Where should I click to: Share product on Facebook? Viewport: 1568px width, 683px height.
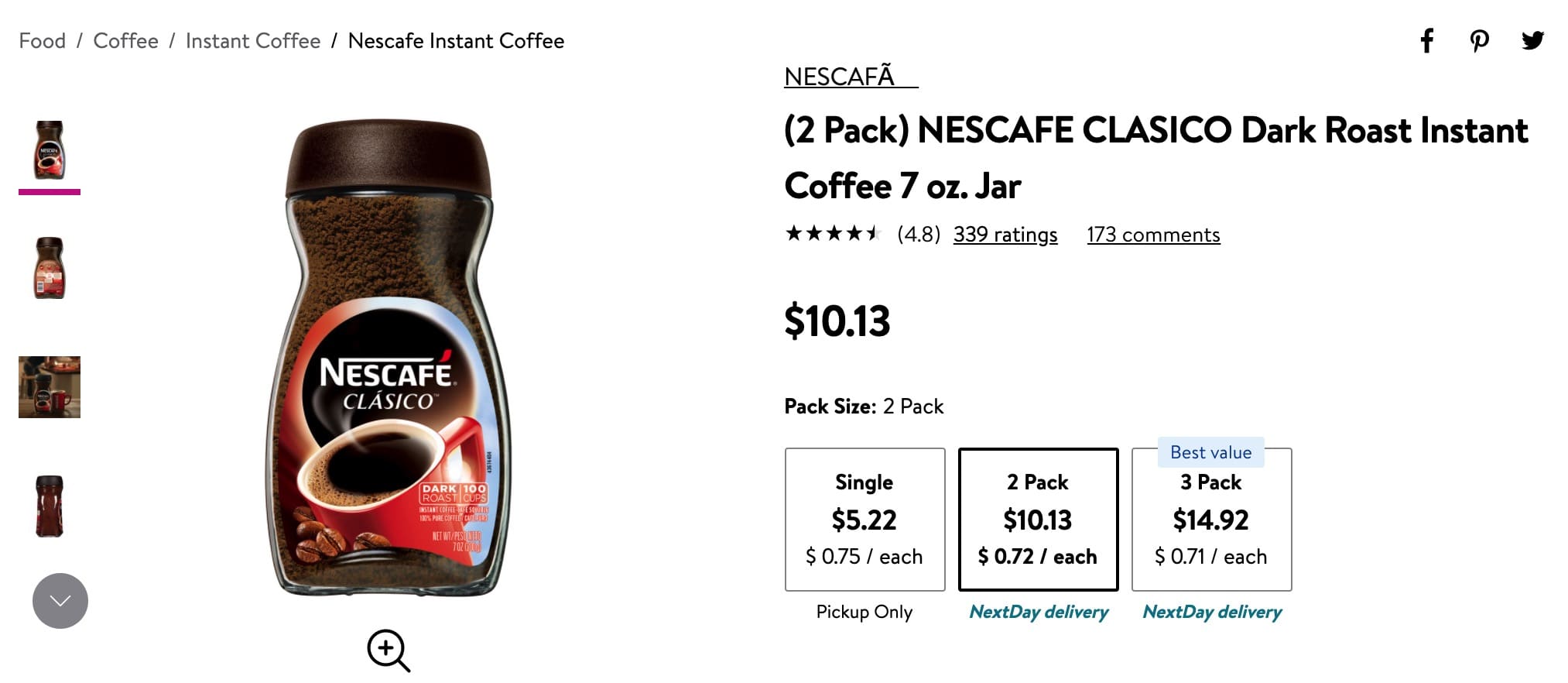(x=1426, y=40)
